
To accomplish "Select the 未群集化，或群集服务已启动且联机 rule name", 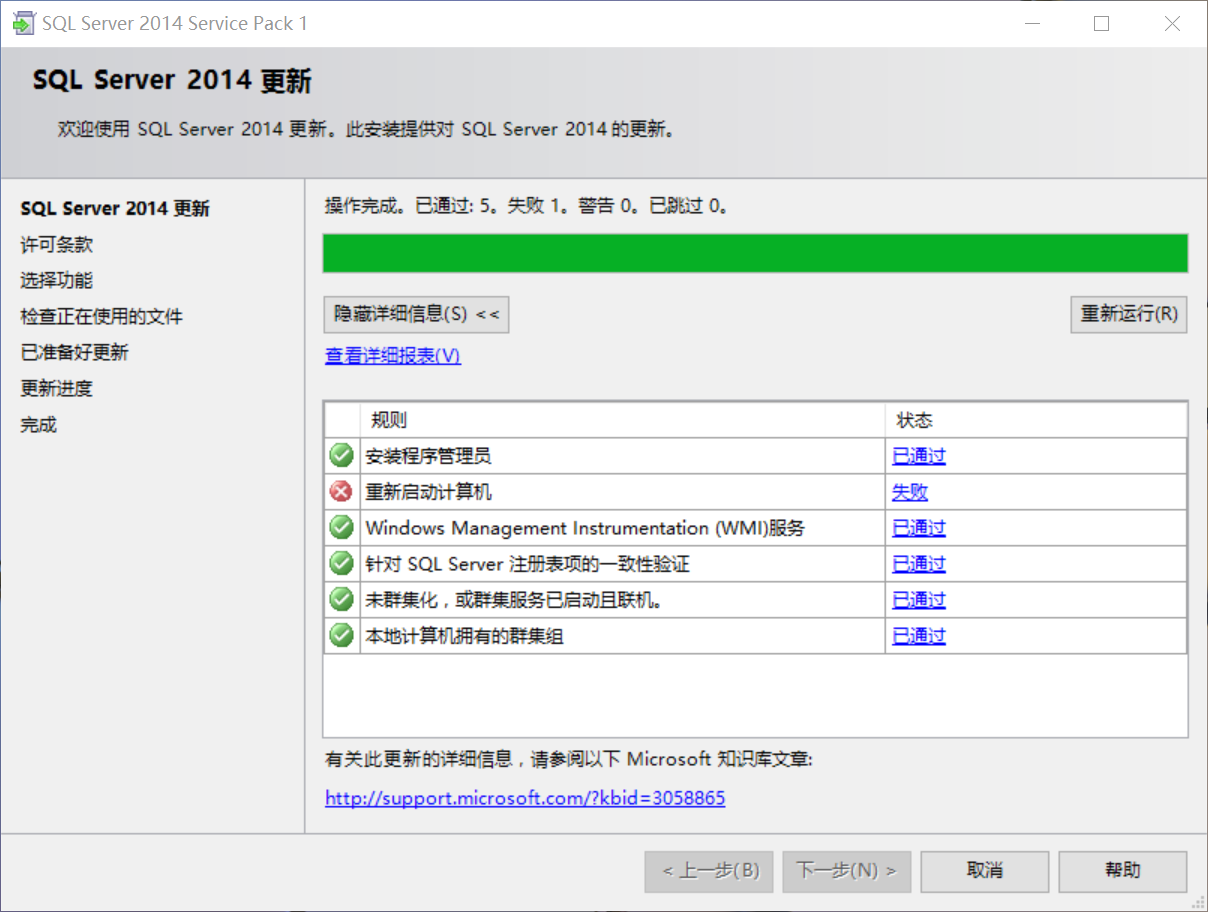I will 515,600.
